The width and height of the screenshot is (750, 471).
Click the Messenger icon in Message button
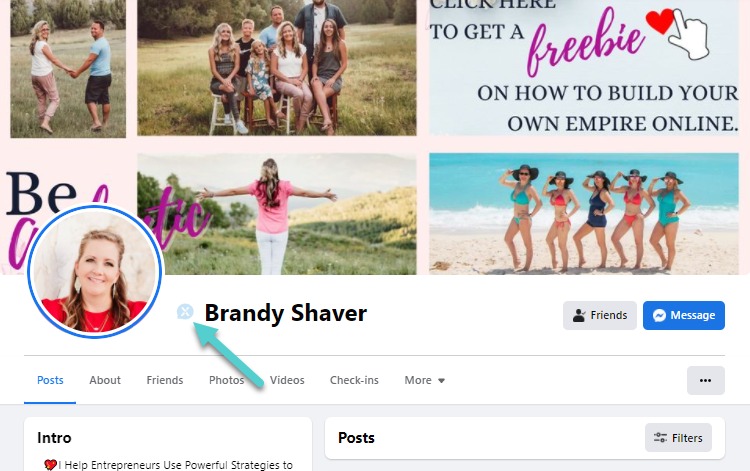(659, 316)
